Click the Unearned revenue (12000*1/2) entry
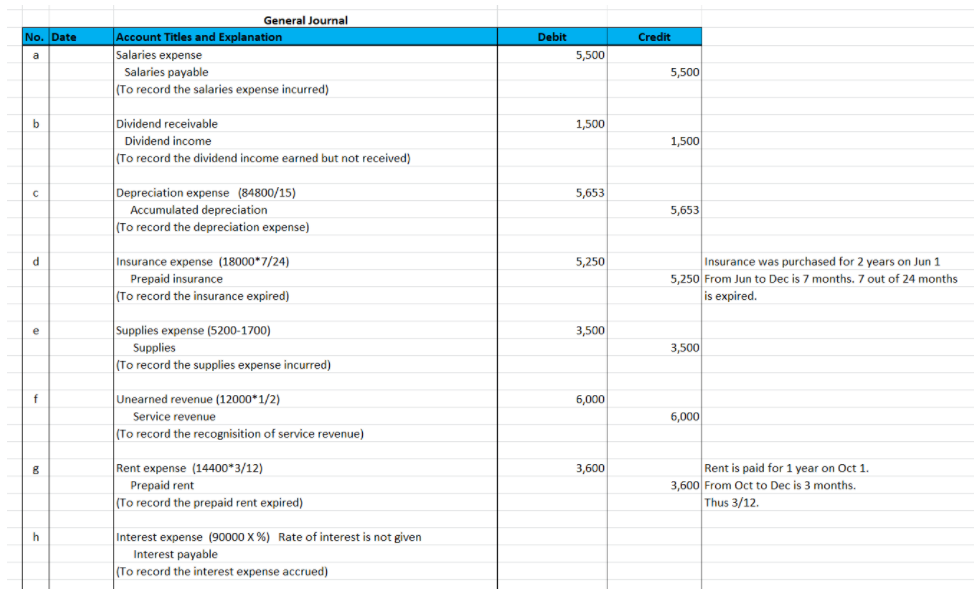The image size is (974, 589). point(195,399)
